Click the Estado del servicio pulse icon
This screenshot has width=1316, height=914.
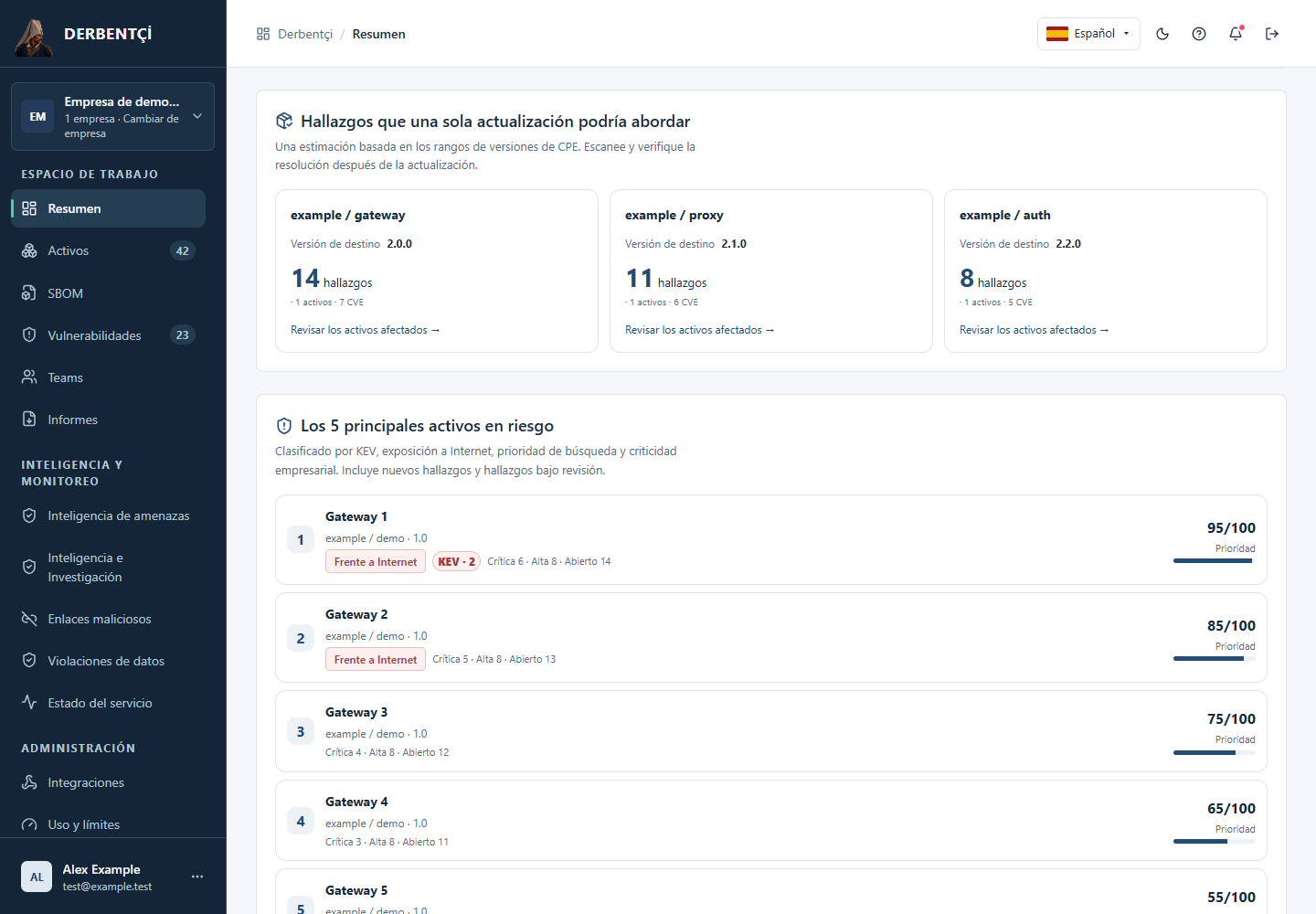[29, 703]
